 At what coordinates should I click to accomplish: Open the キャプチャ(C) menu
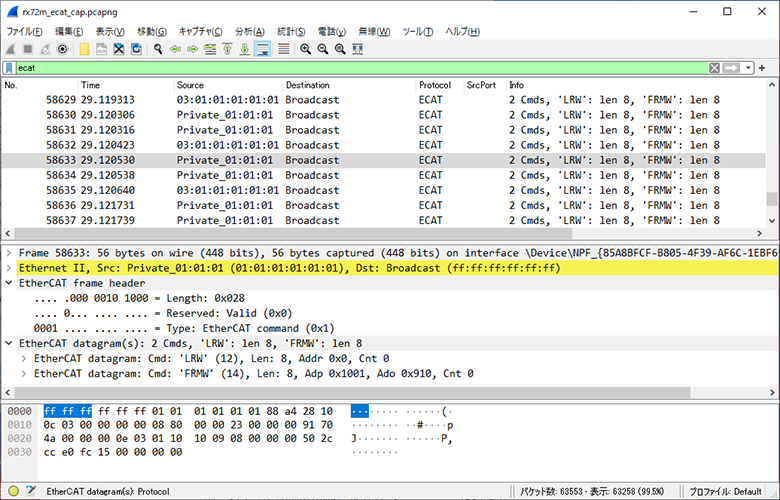point(200,32)
